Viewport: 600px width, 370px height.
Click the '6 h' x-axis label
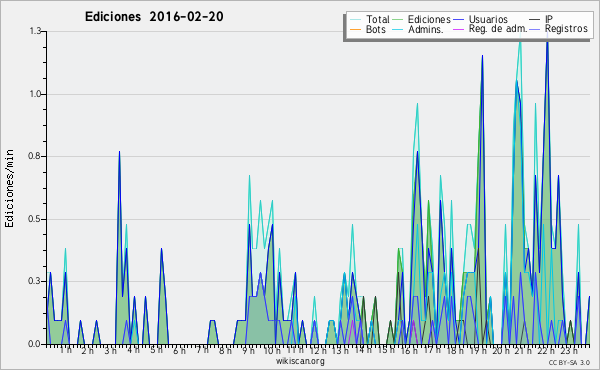click(179, 351)
